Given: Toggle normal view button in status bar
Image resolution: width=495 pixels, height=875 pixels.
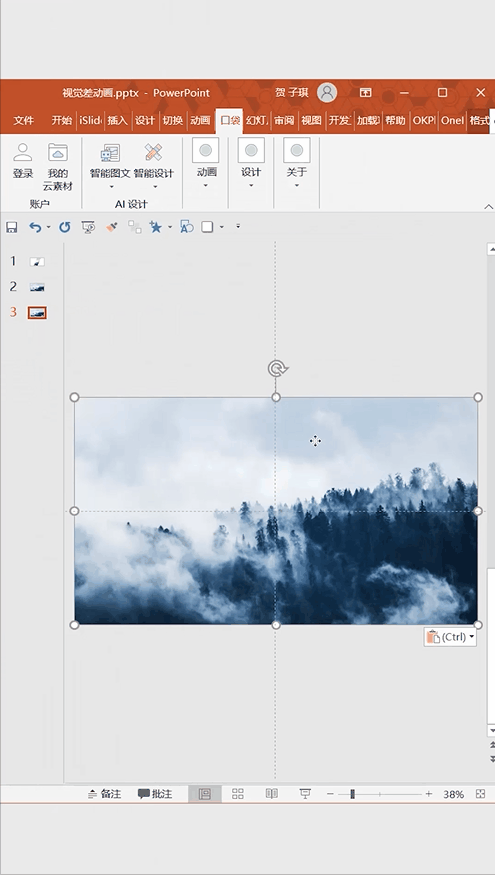Looking at the screenshot, I should [x=205, y=794].
